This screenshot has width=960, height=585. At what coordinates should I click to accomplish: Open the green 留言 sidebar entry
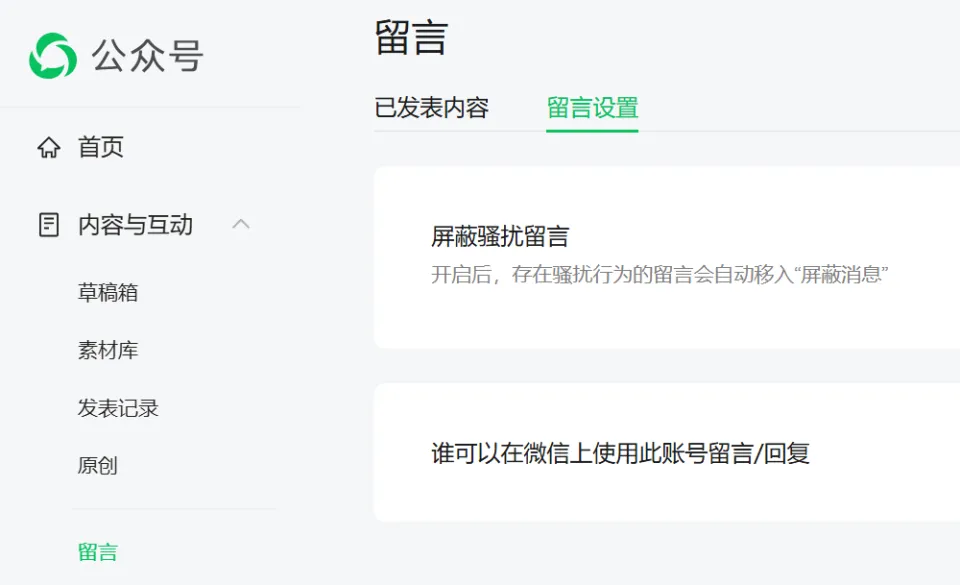pyautogui.click(x=97, y=552)
